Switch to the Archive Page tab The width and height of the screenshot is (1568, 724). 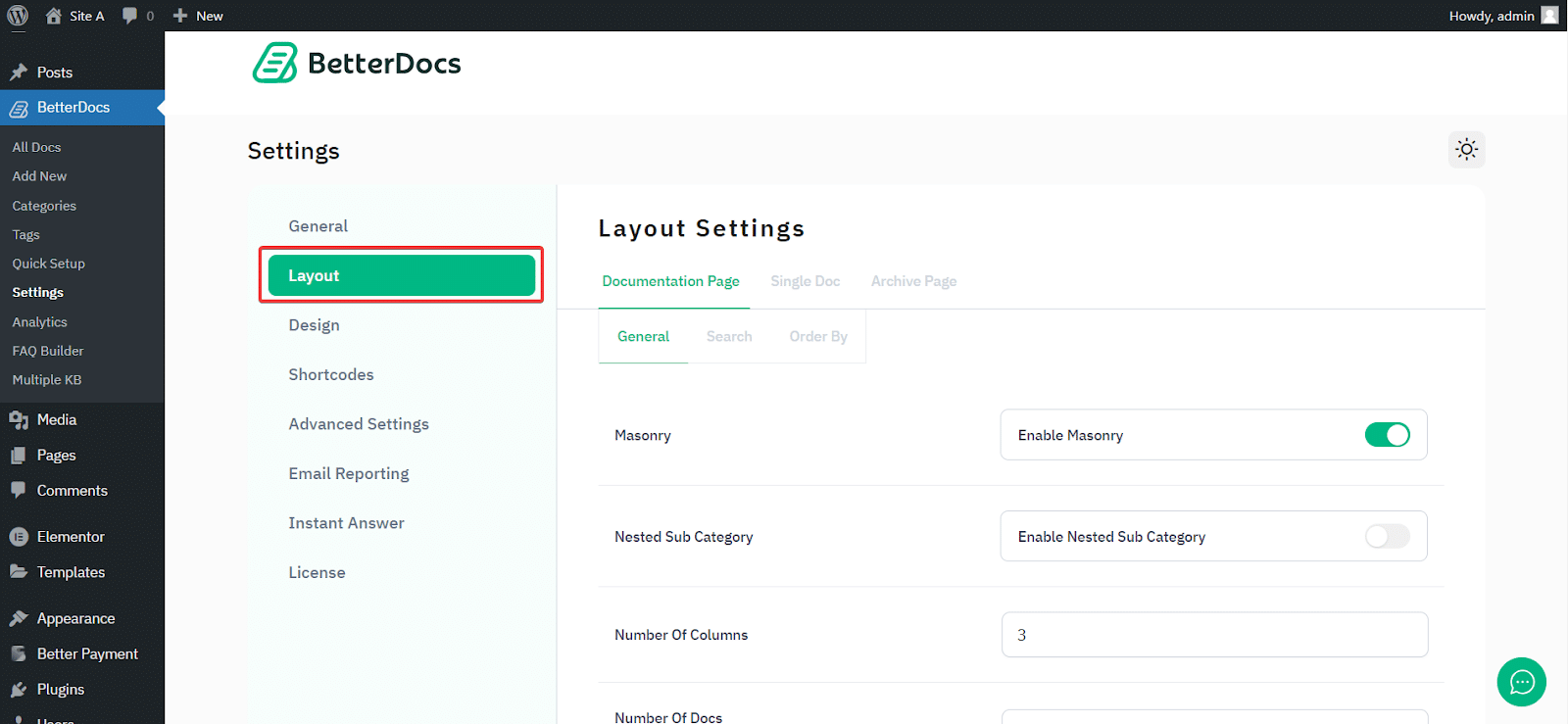pyautogui.click(x=914, y=281)
